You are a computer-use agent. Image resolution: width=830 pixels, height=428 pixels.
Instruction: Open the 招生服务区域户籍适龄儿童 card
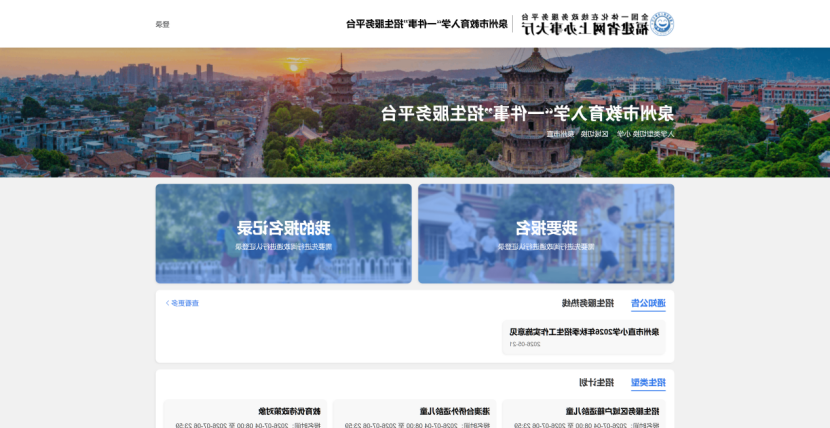583,414
